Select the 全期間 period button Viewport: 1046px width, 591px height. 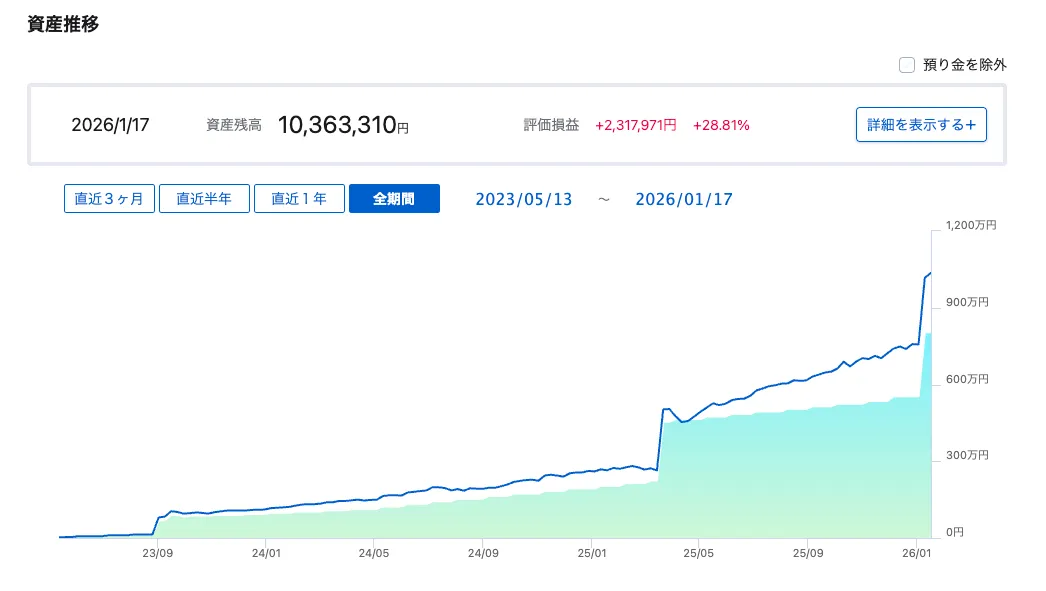394,199
